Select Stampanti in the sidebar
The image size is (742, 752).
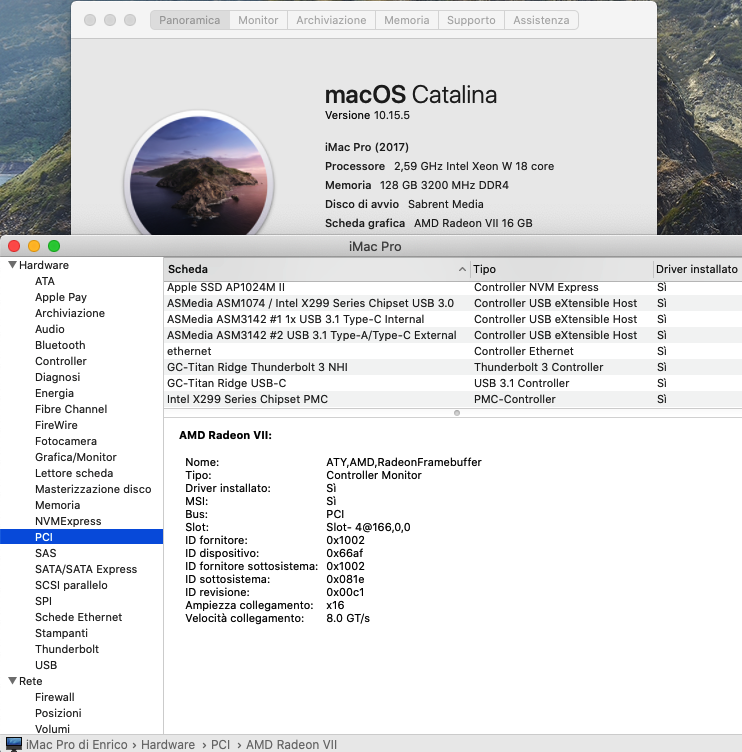61,633
